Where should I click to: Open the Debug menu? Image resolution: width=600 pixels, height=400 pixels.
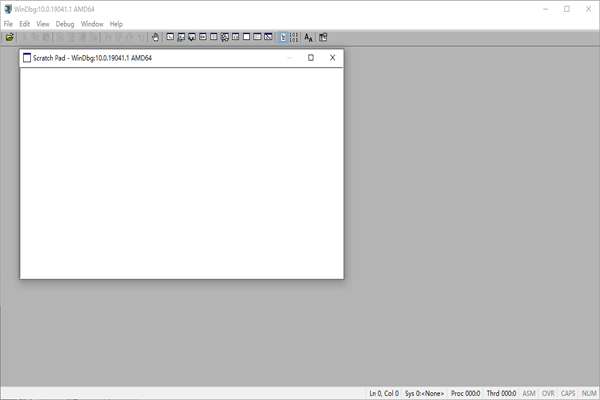point(65,24)
